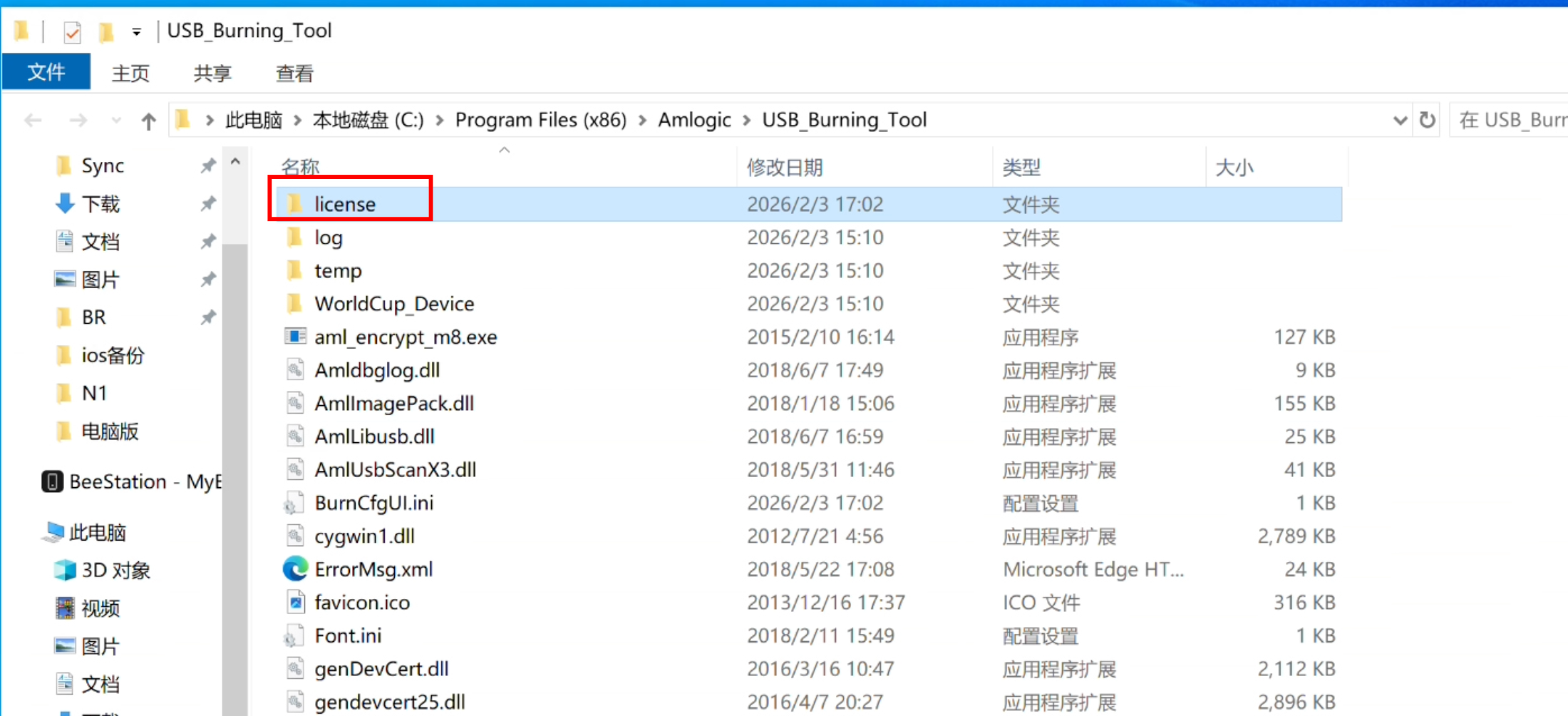
Task: Select the WorldCup_Device folder
Action: [394, 304]
